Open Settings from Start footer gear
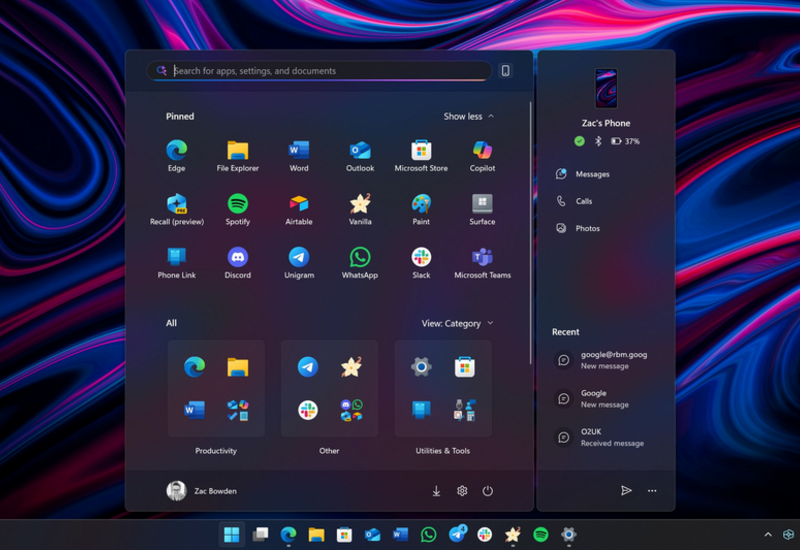Image resolution: width=800 pixels, height=550 pixels. 462,491
